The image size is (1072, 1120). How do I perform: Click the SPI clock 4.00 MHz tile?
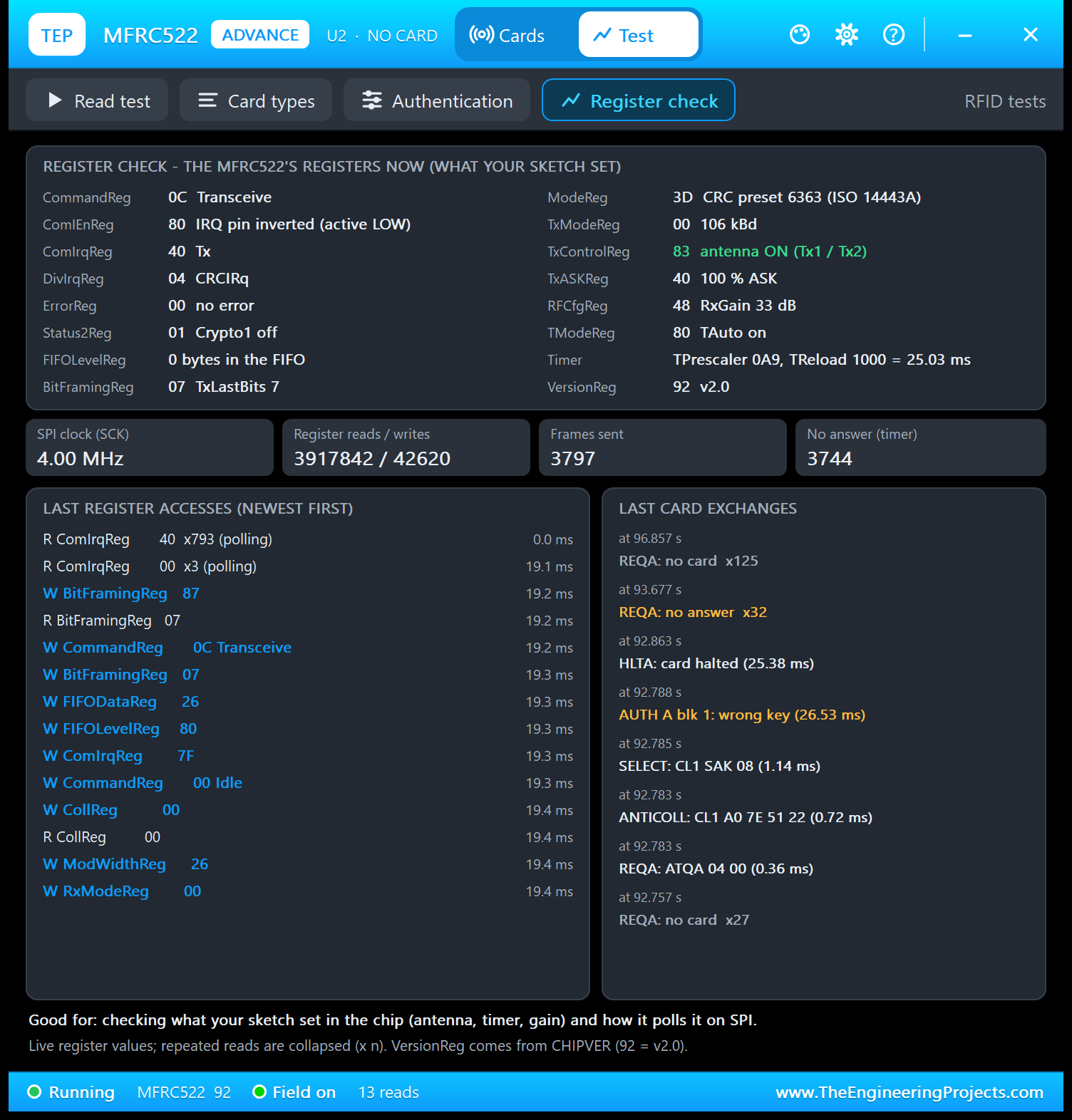click(x=150, y=447)
